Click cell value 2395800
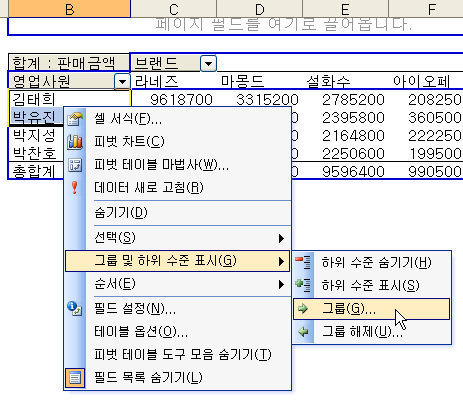Image resolution: width=463 pixels, height=402 pixels. tap(353, 117)
